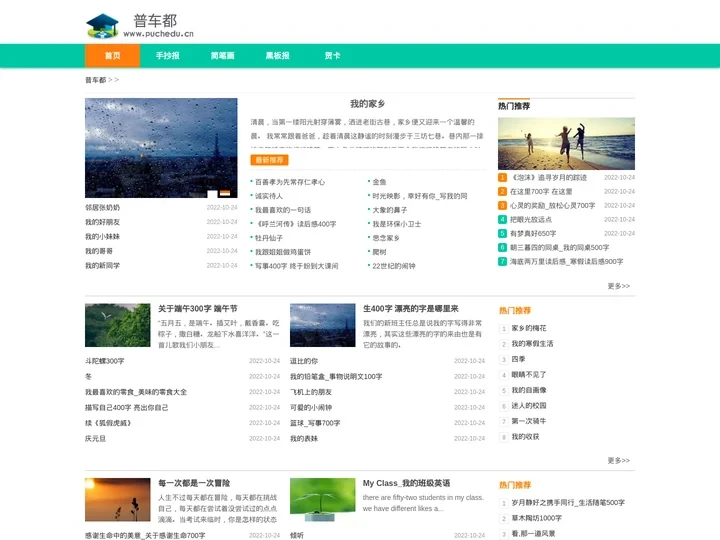Screen dimensions: 720x540
Task: Open the 手抄报 navigation tab
Action: [x=168, y=56]
